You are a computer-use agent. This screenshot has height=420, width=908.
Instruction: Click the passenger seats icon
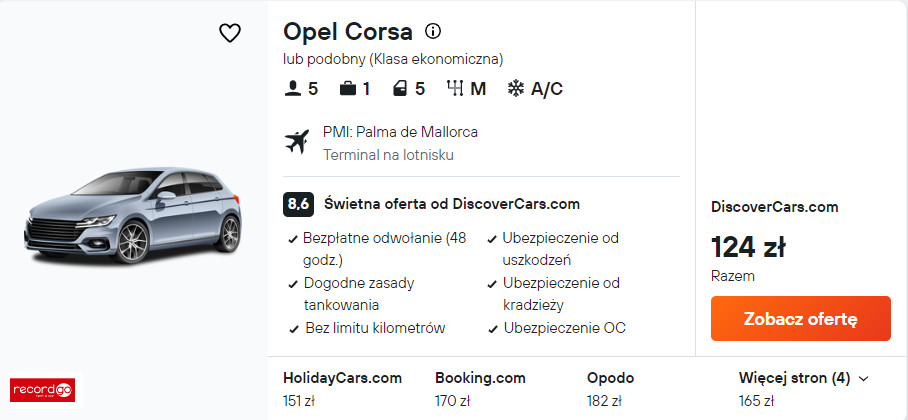[292, 89]
